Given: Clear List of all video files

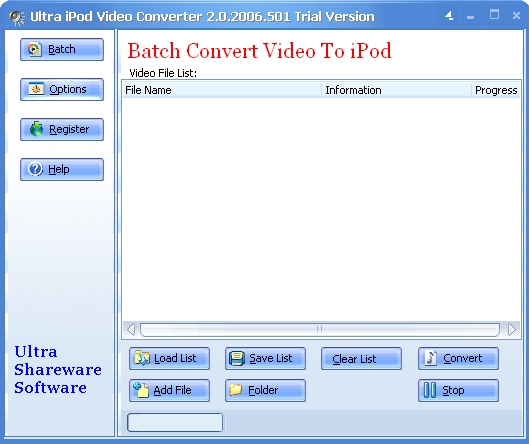Looking at the screenshot, I should [x=361, y=358].
